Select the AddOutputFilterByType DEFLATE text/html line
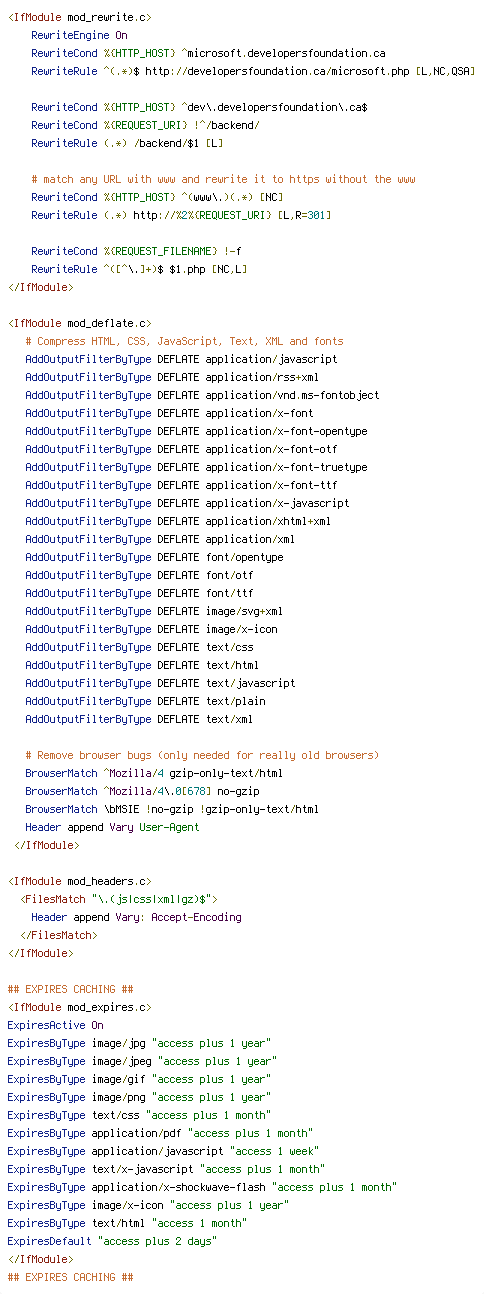Screen dimensions: 484x1294 click(142, 665)
